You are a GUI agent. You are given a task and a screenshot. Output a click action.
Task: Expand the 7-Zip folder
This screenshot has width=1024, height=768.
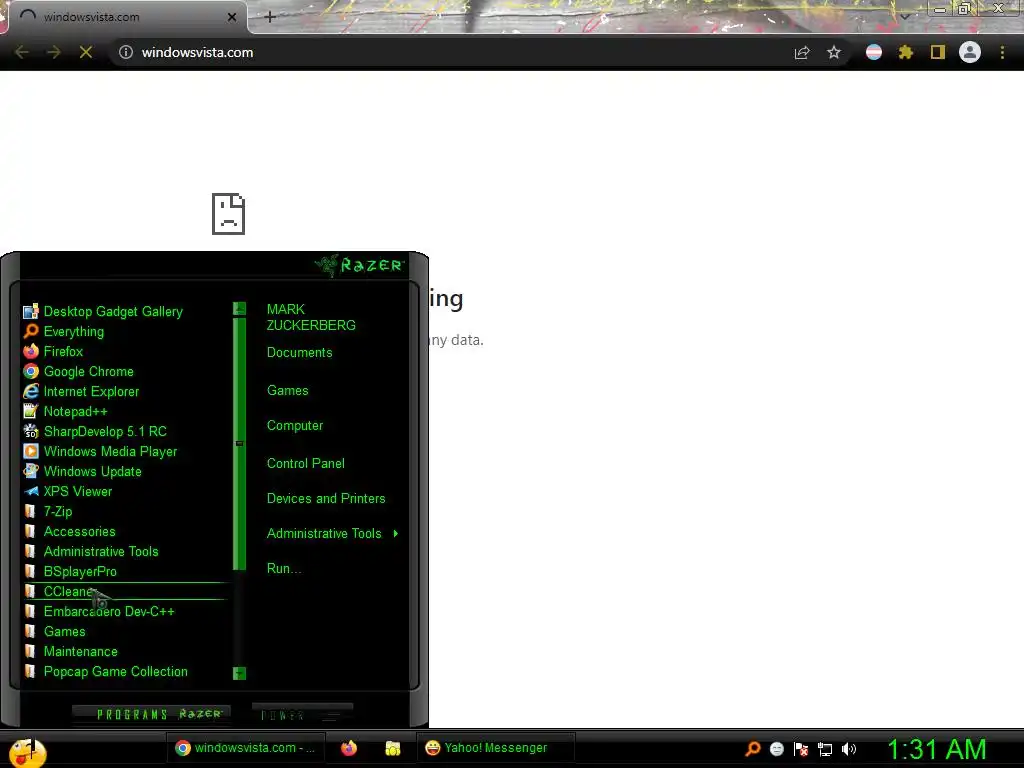point(48,511)
